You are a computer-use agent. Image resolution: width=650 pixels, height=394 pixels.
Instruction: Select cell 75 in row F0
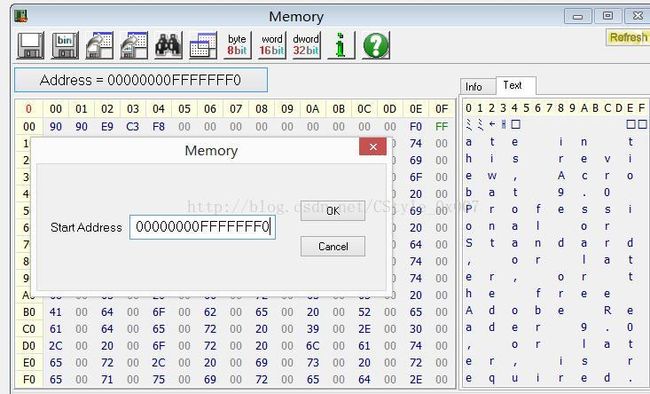(158, 379)
